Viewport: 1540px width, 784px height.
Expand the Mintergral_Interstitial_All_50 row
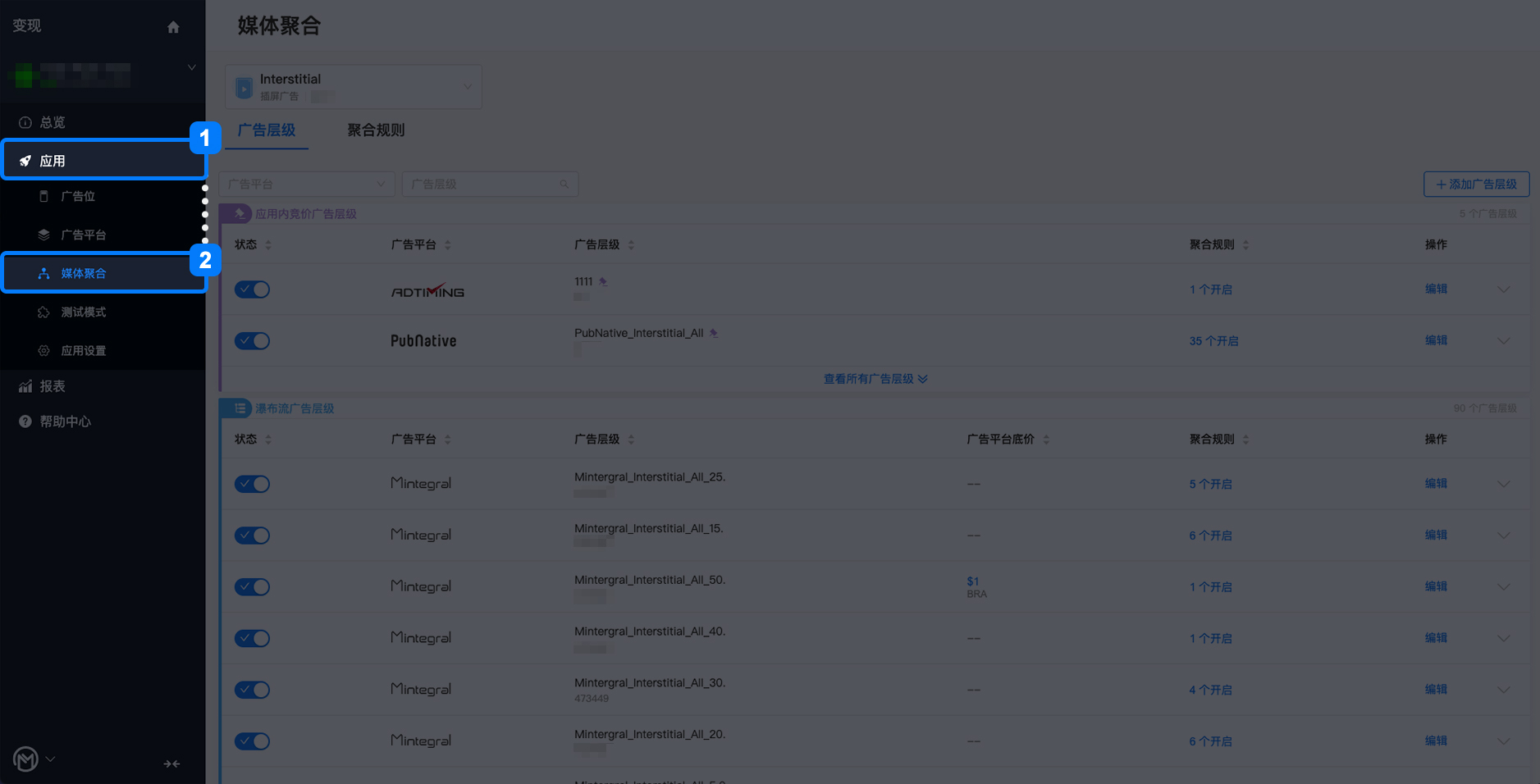pyautogui.click(x=1503, y=587)
